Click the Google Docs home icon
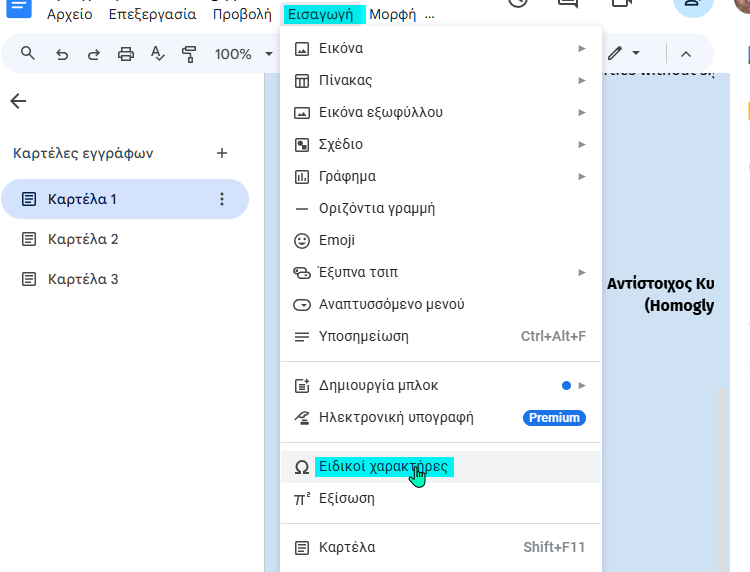The width and height of the screenshot is (750, 572). [x=19, y=8]
